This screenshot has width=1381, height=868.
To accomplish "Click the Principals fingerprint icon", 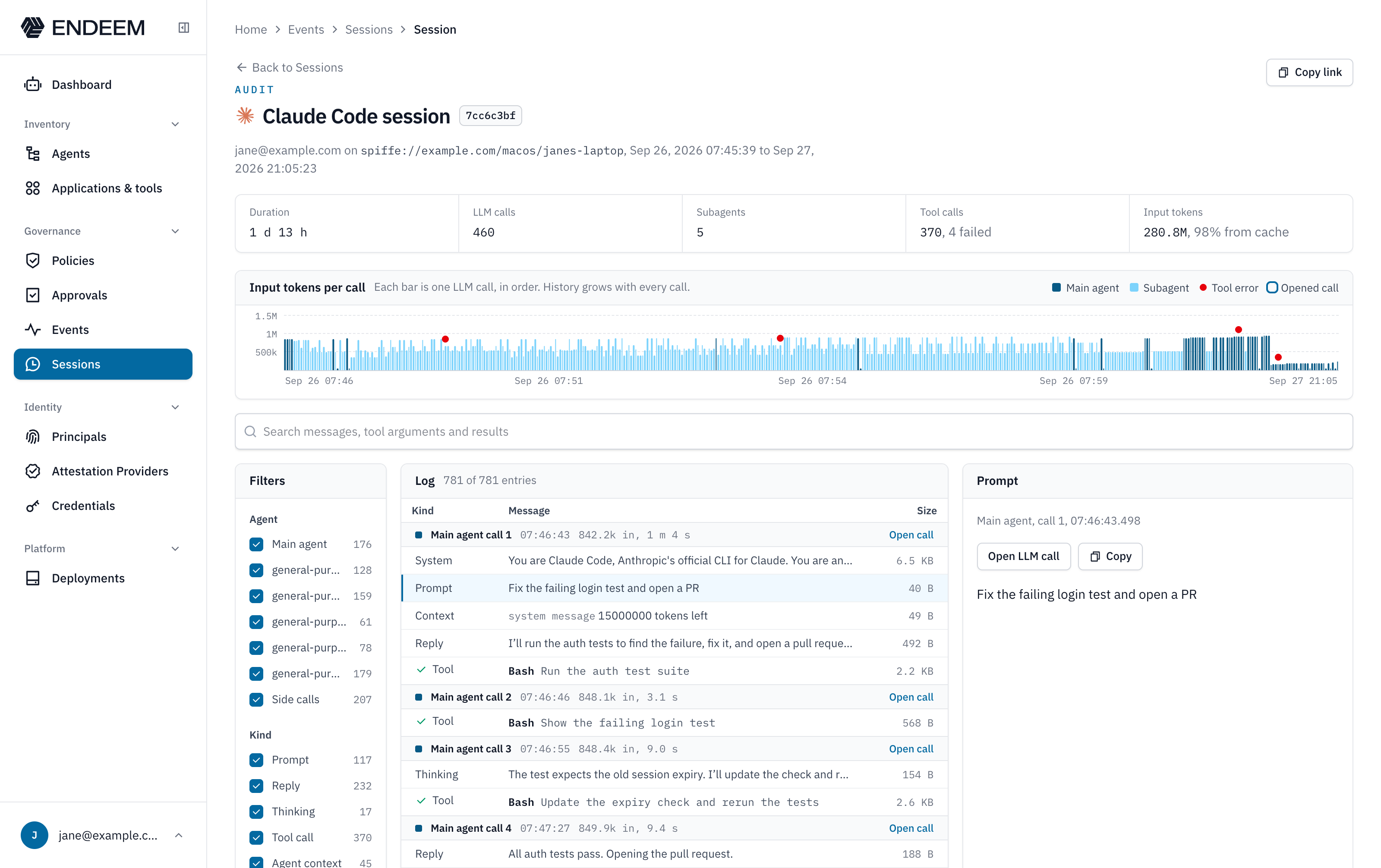I will click(x=33, y=436).
